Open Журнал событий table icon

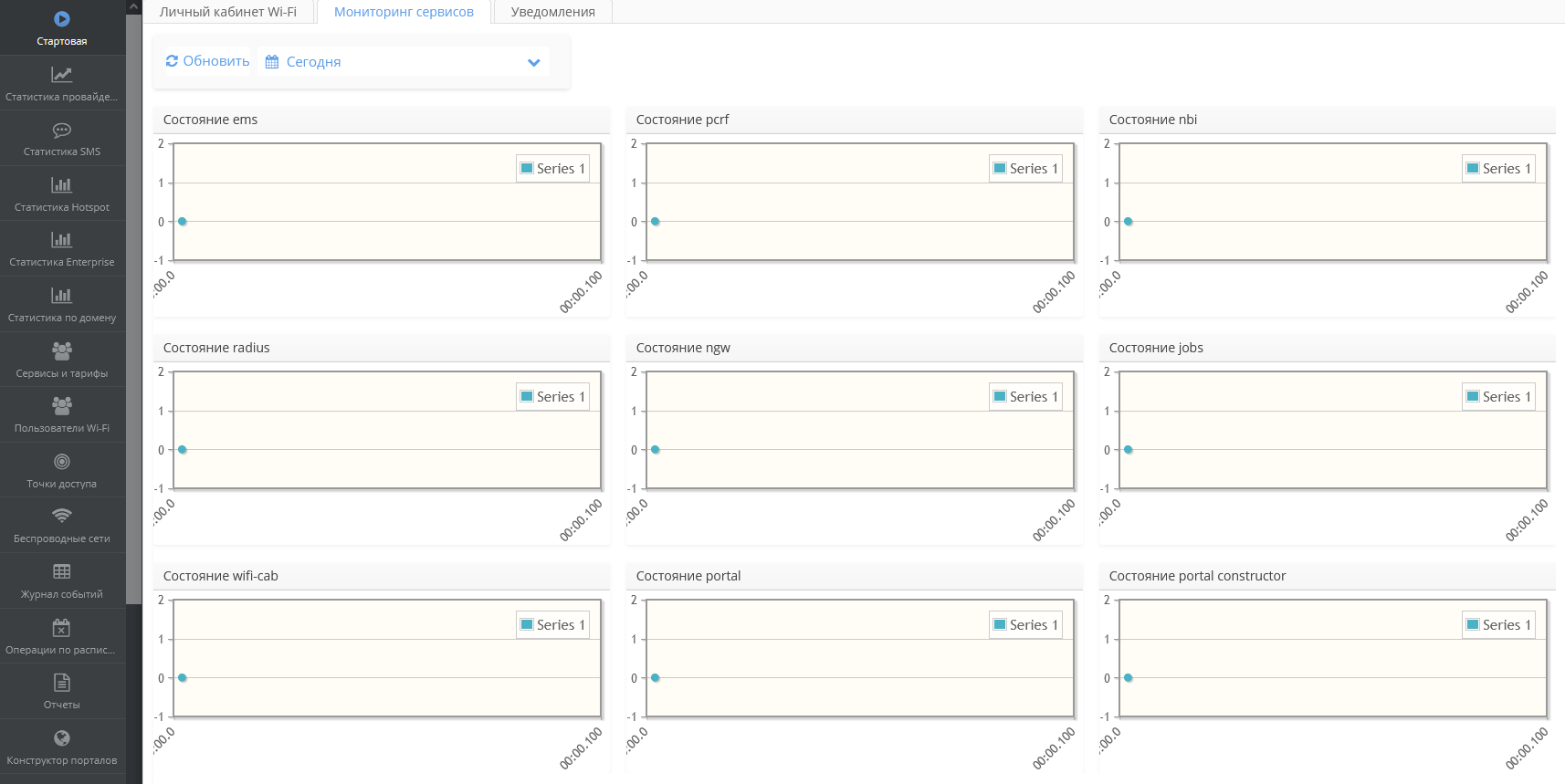coord(62,572)
